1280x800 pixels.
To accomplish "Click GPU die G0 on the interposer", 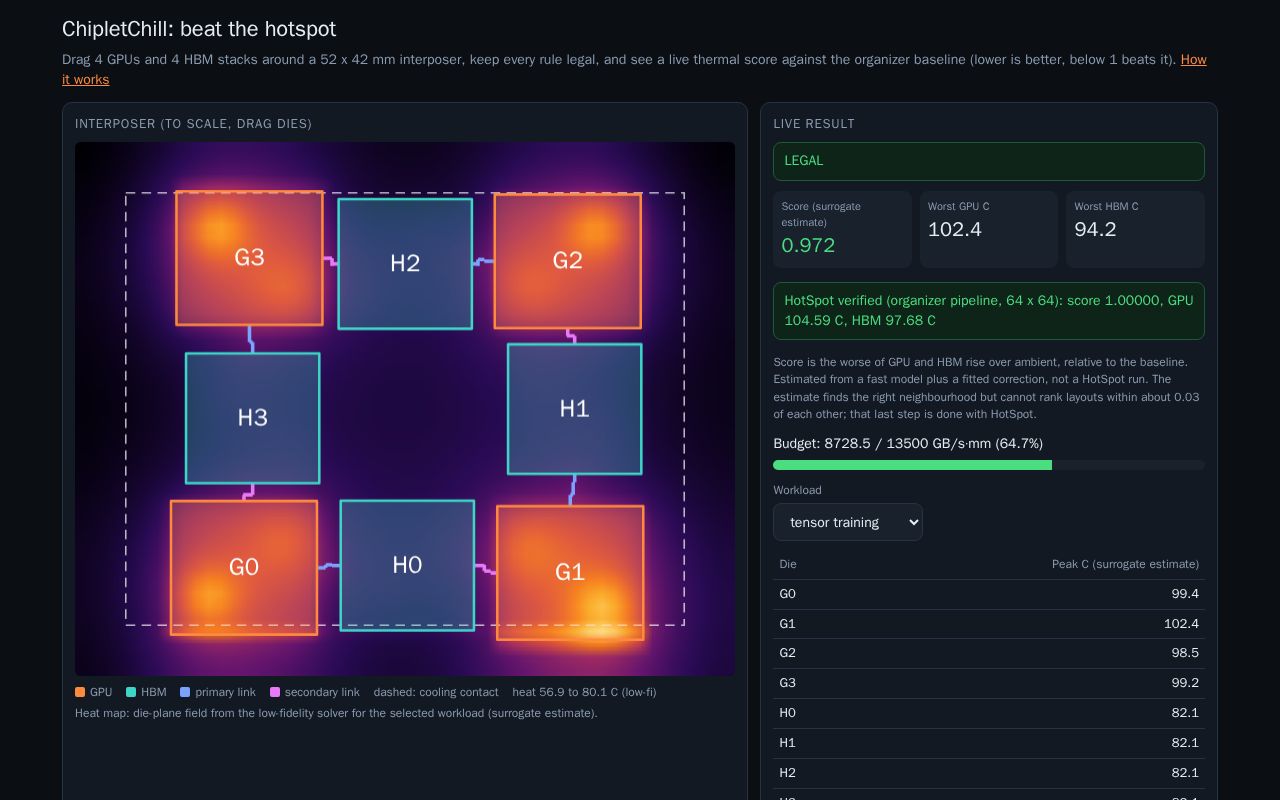I will tap(244, 567).
